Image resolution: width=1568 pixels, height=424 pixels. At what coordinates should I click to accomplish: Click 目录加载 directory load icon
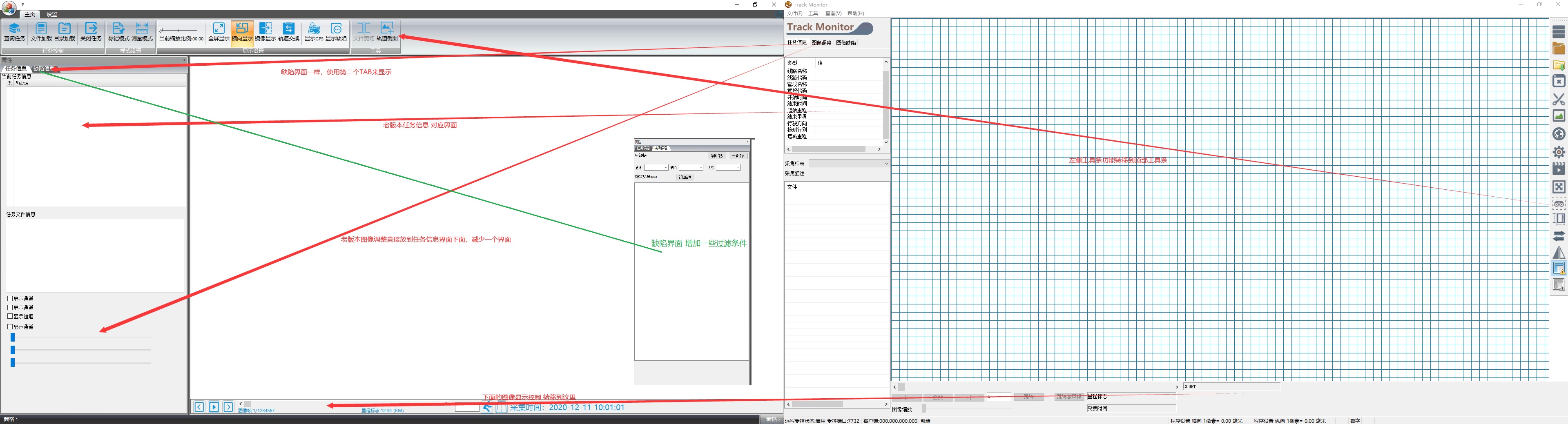[x=65, y=32]
